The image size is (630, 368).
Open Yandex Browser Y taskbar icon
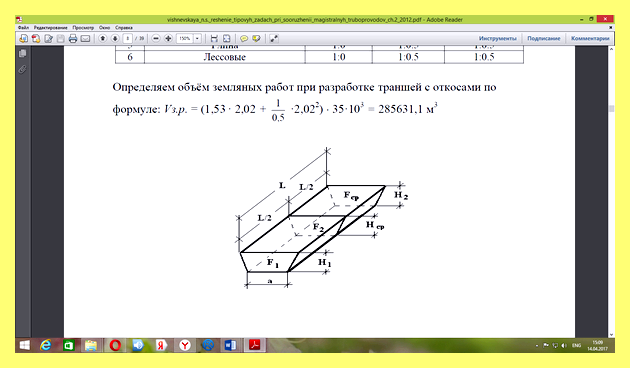click(x=184, y=345)
